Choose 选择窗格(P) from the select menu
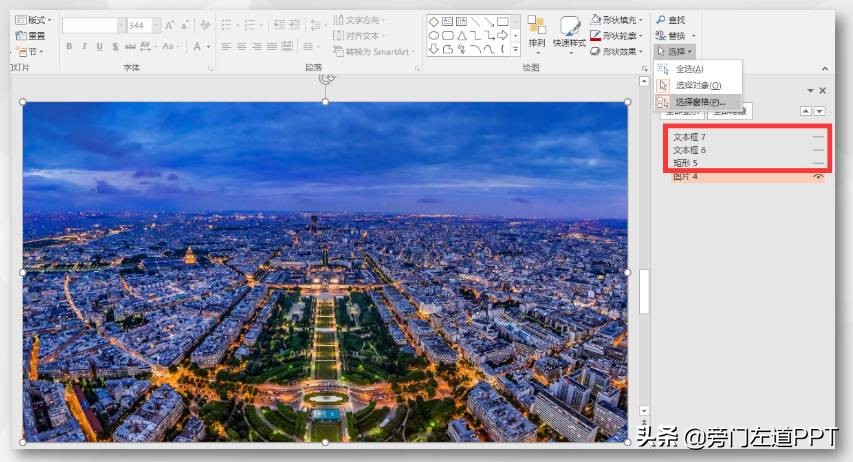 pos(699,101)
